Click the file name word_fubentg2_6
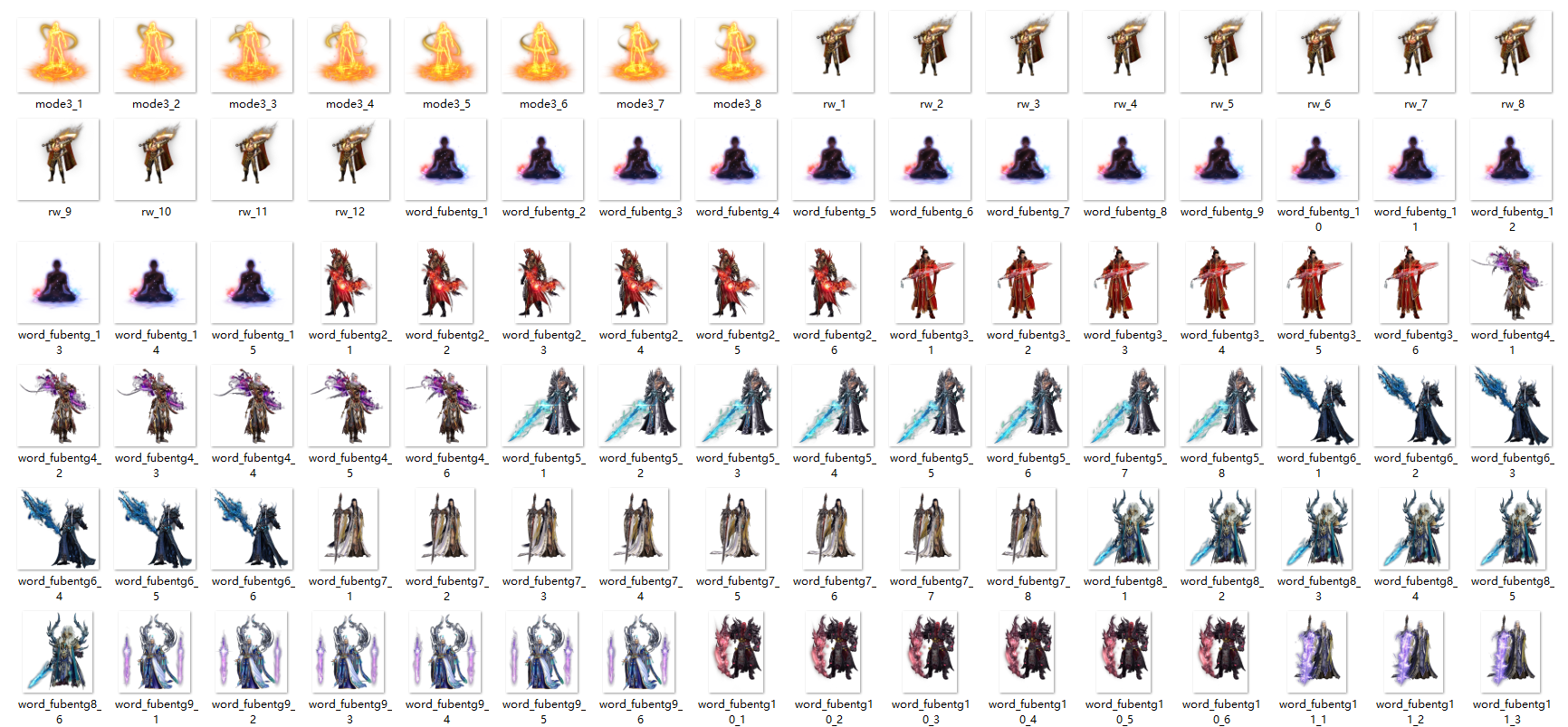This screenshot has height=727, width=1568. coord(834,342)
